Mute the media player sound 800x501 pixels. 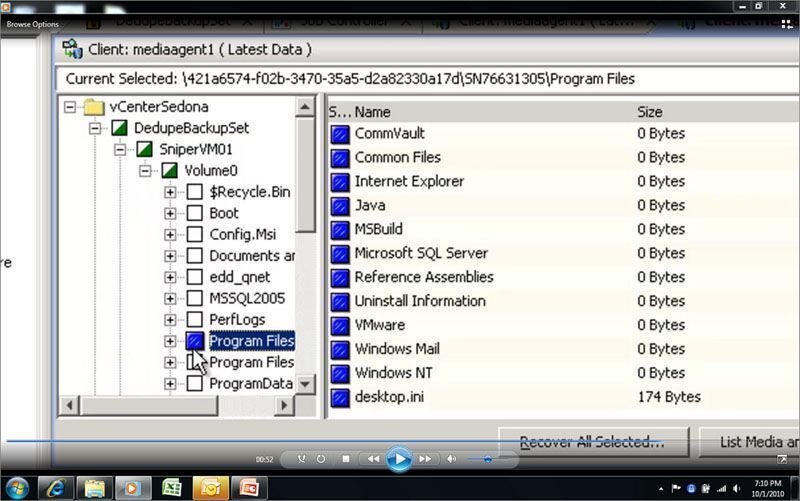coord(452,459)
